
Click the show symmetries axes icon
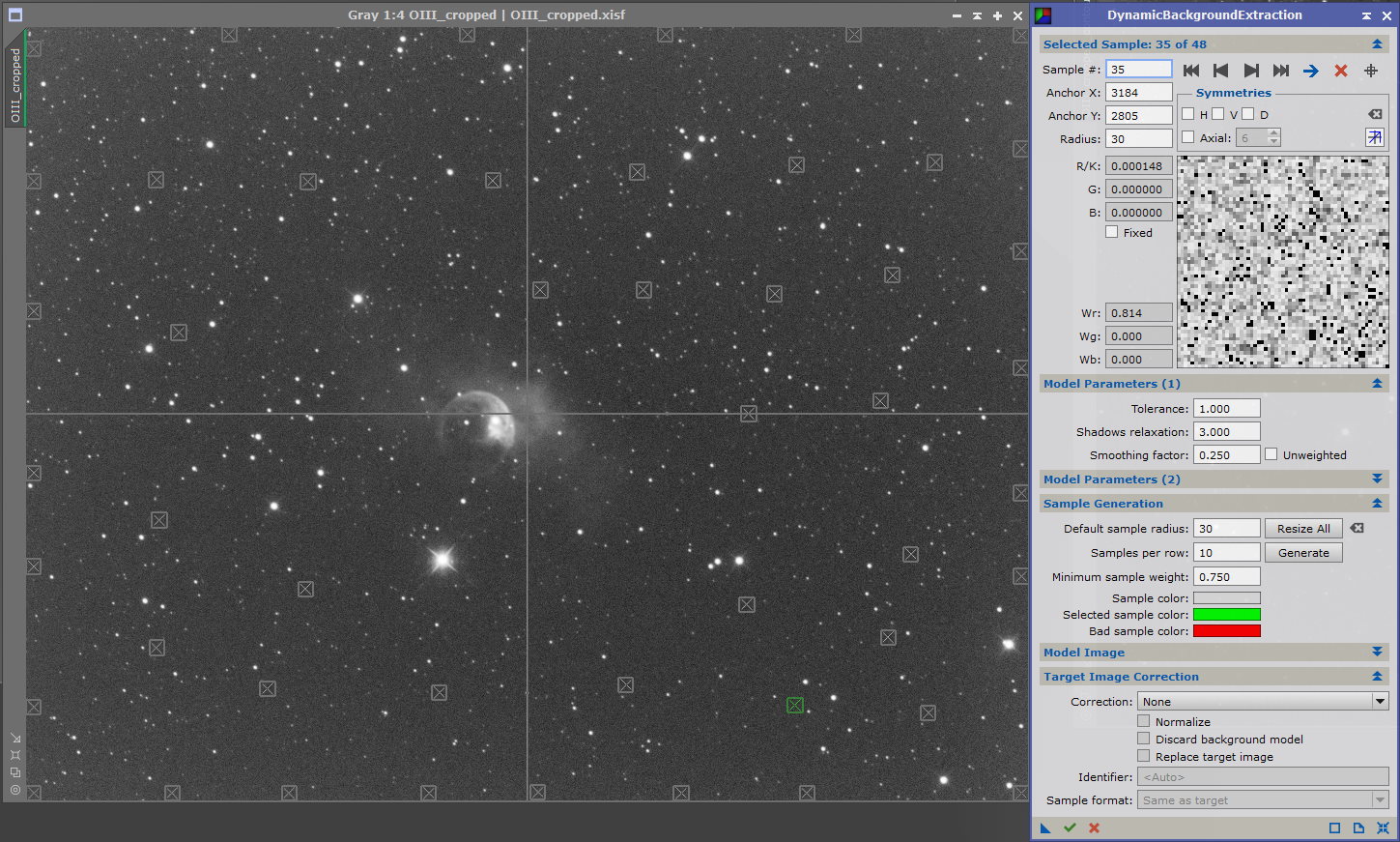point(1374,138)
